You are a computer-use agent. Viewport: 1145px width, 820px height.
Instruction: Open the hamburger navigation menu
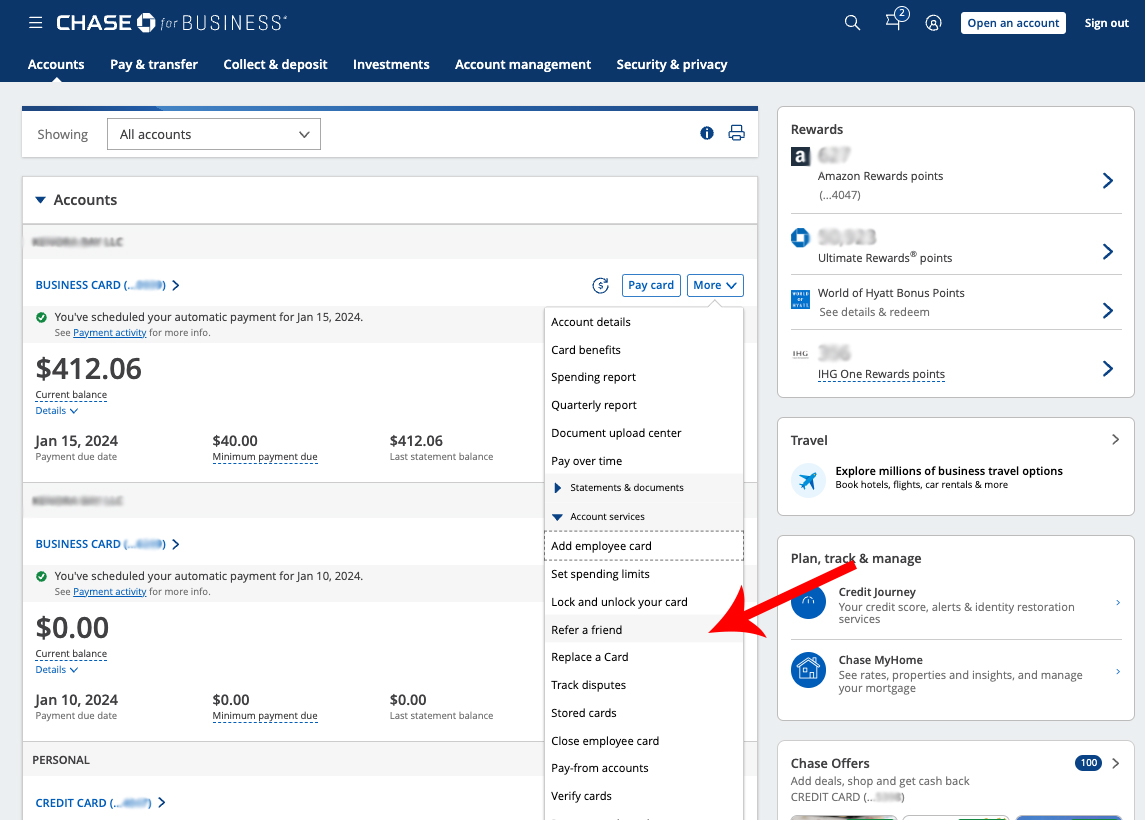[36, 23]
